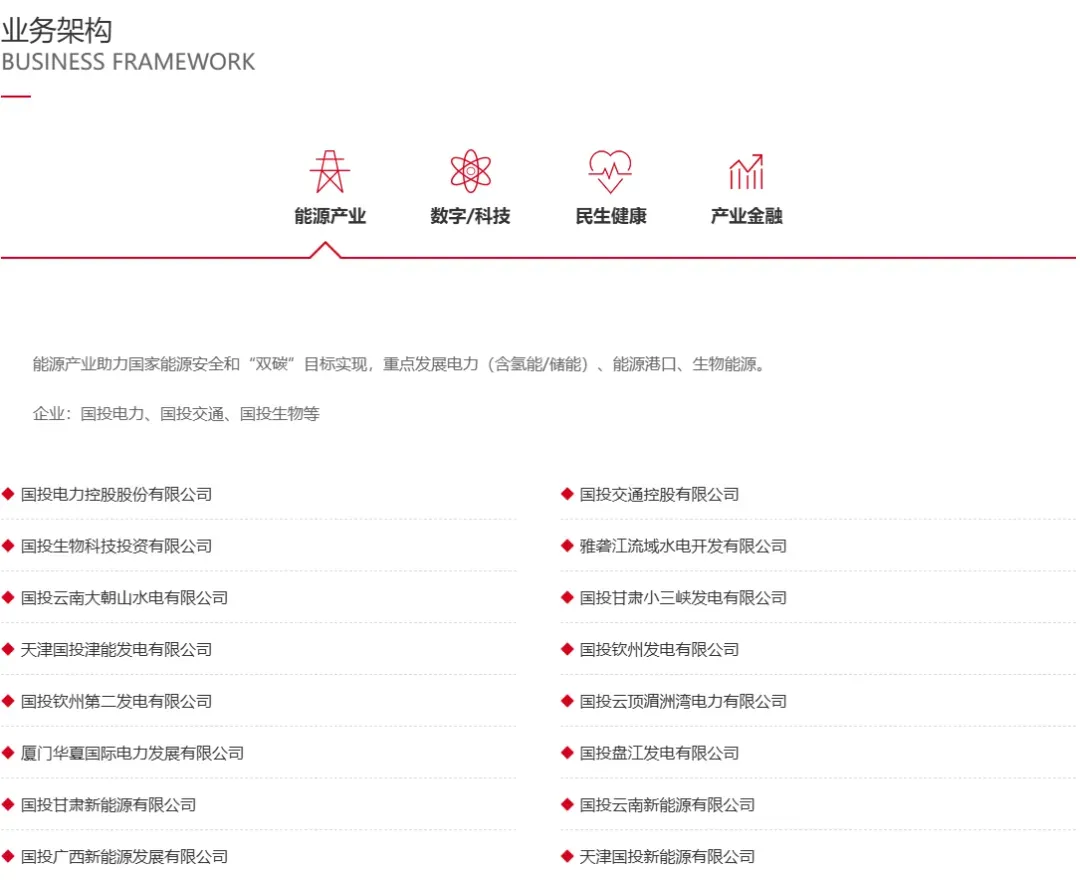The height and width of the screenshot is (880, 1080).
Task: Open the 民生健康 tab label
Action: coord(611,216)
